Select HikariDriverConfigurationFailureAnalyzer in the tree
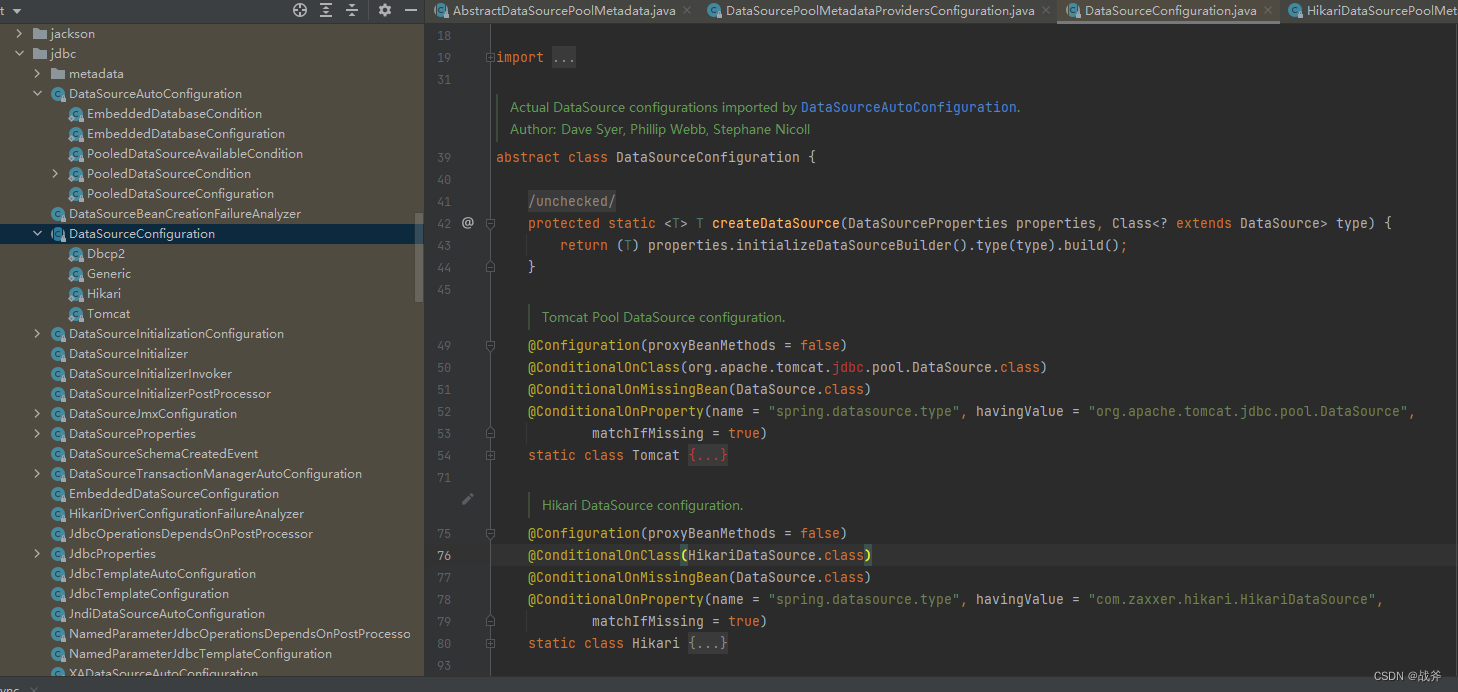This screenshot has height=692, width=1458. pyautogui.click(x=186, y=513)
